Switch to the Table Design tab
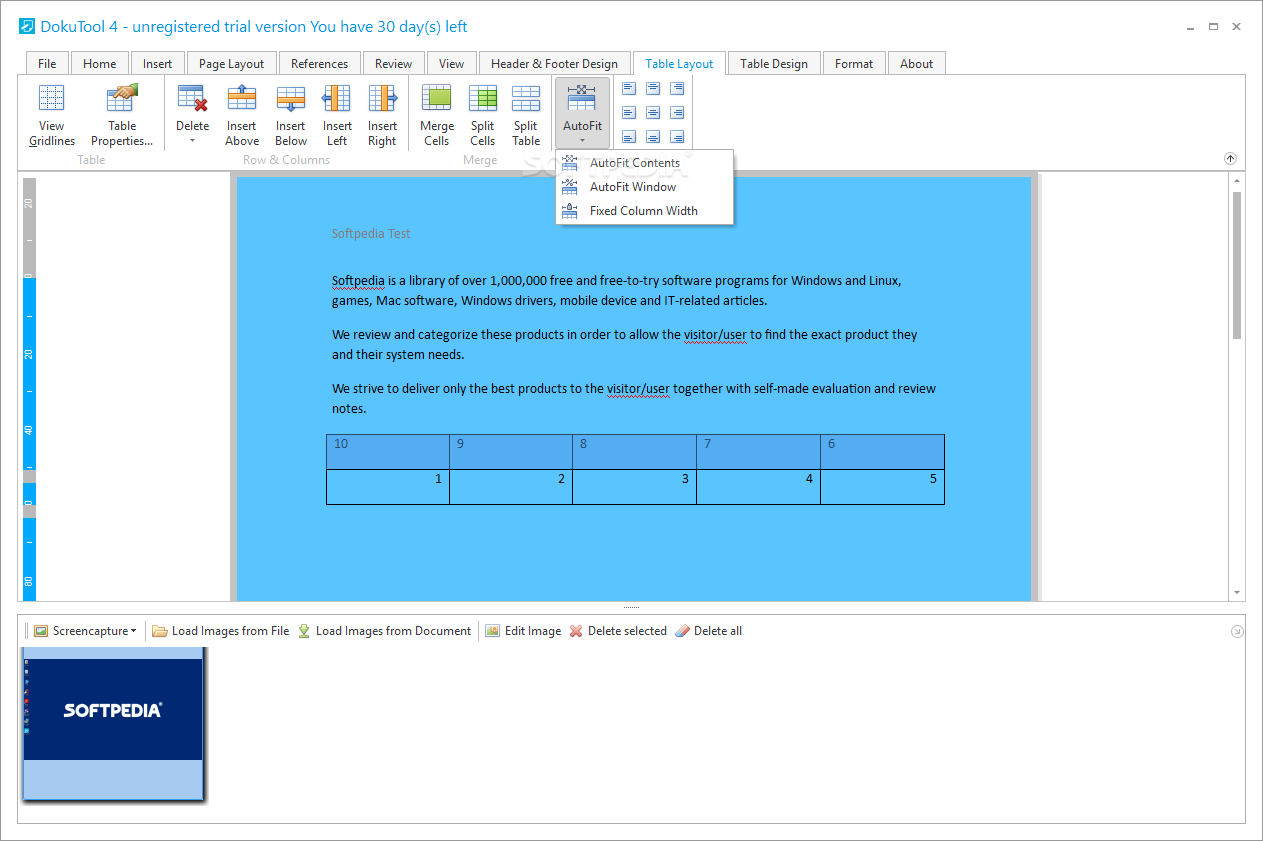 pyautogui.click(x=774, y=63)
